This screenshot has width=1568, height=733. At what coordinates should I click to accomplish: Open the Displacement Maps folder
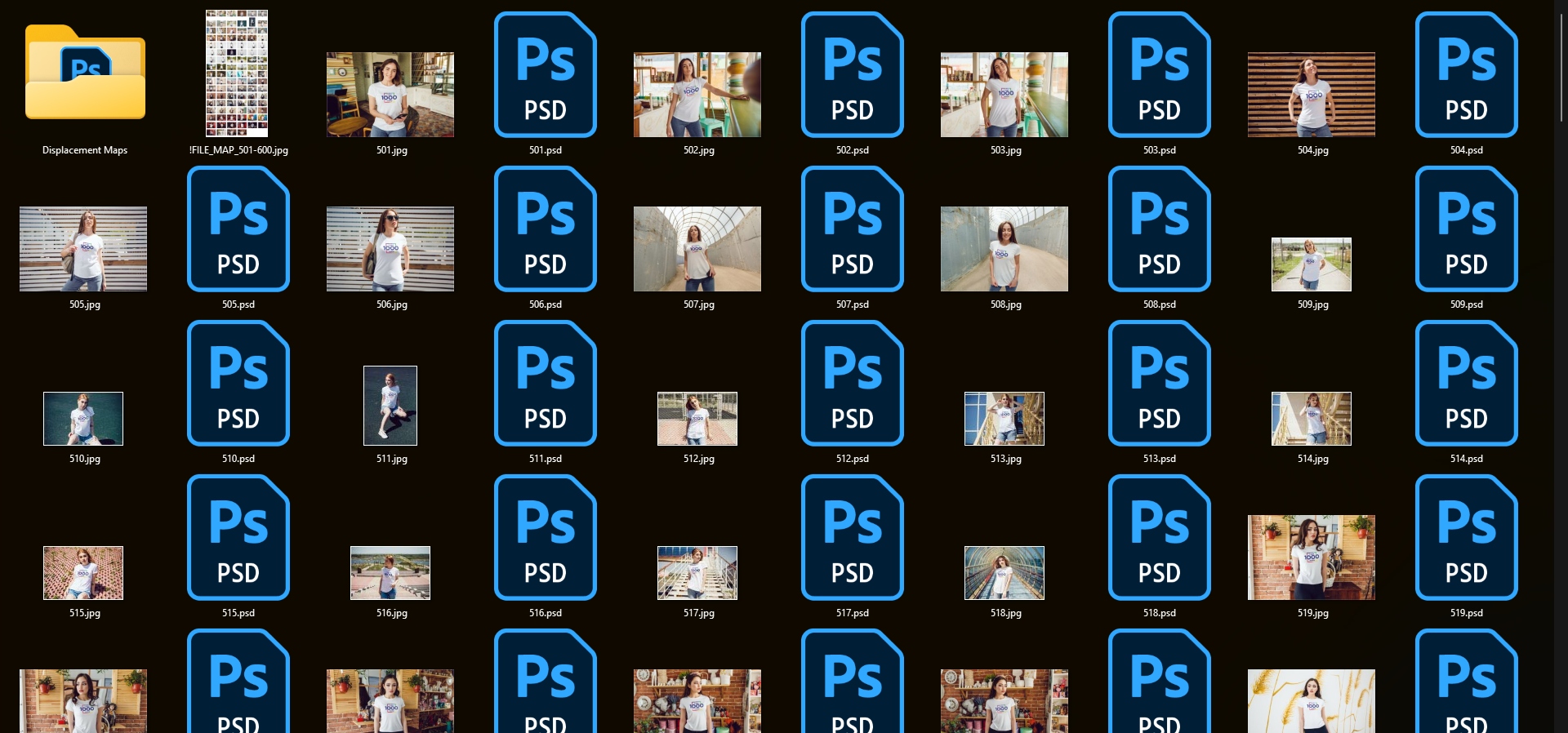(85, 75)
